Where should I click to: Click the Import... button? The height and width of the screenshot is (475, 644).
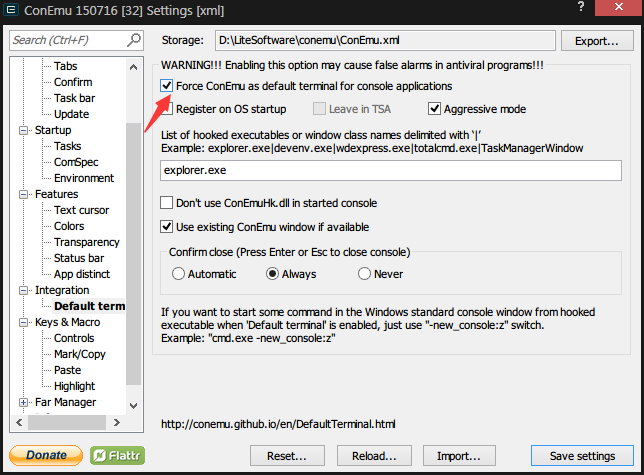coord(459,456)
